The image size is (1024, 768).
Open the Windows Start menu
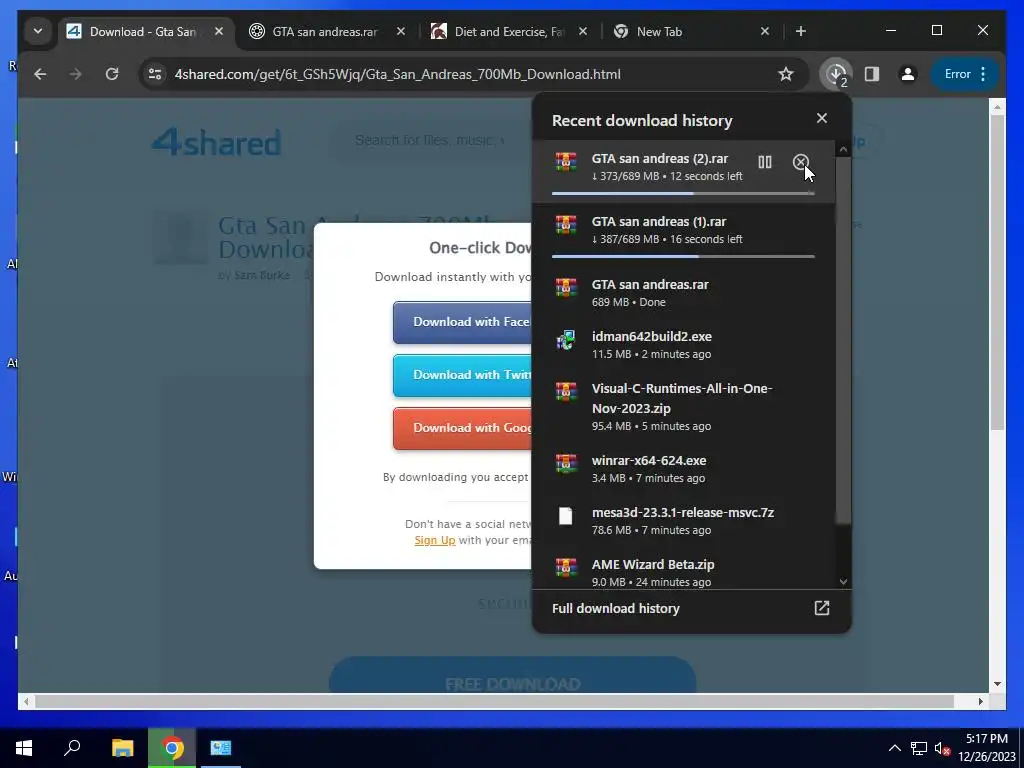(24, 748)
